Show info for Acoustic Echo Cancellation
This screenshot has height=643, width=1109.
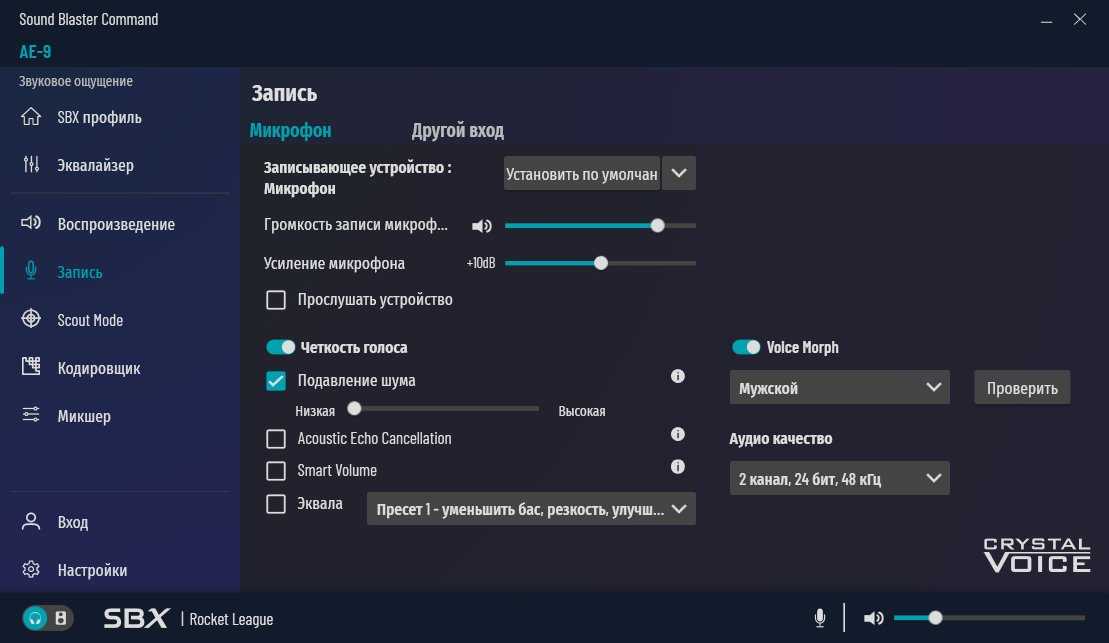click(x=677, y=435)
